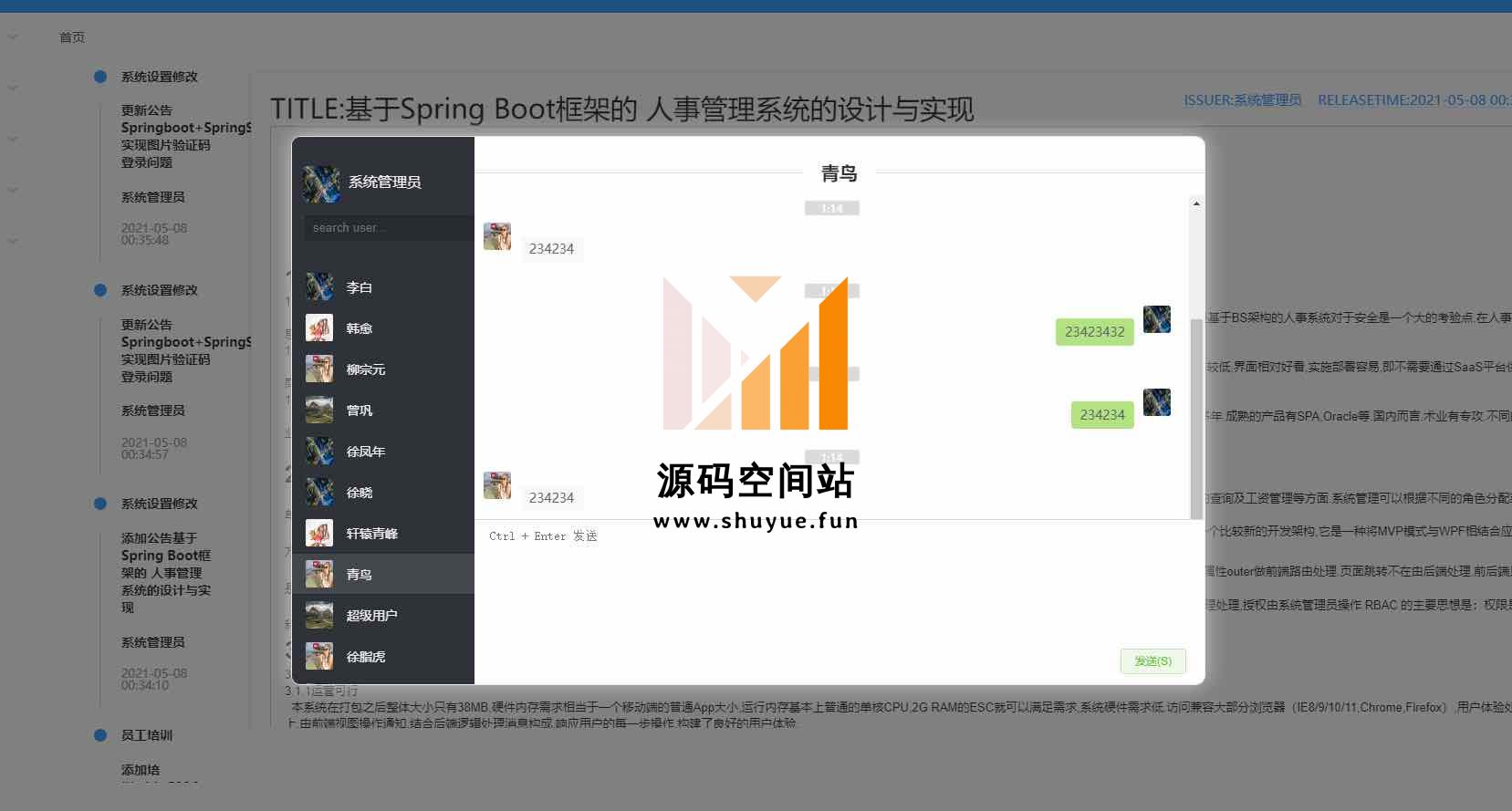This screenshot has height=811, width=1512.
Task: Click the chat scrollbar up arrow
Action: (x=1196, y=203)
